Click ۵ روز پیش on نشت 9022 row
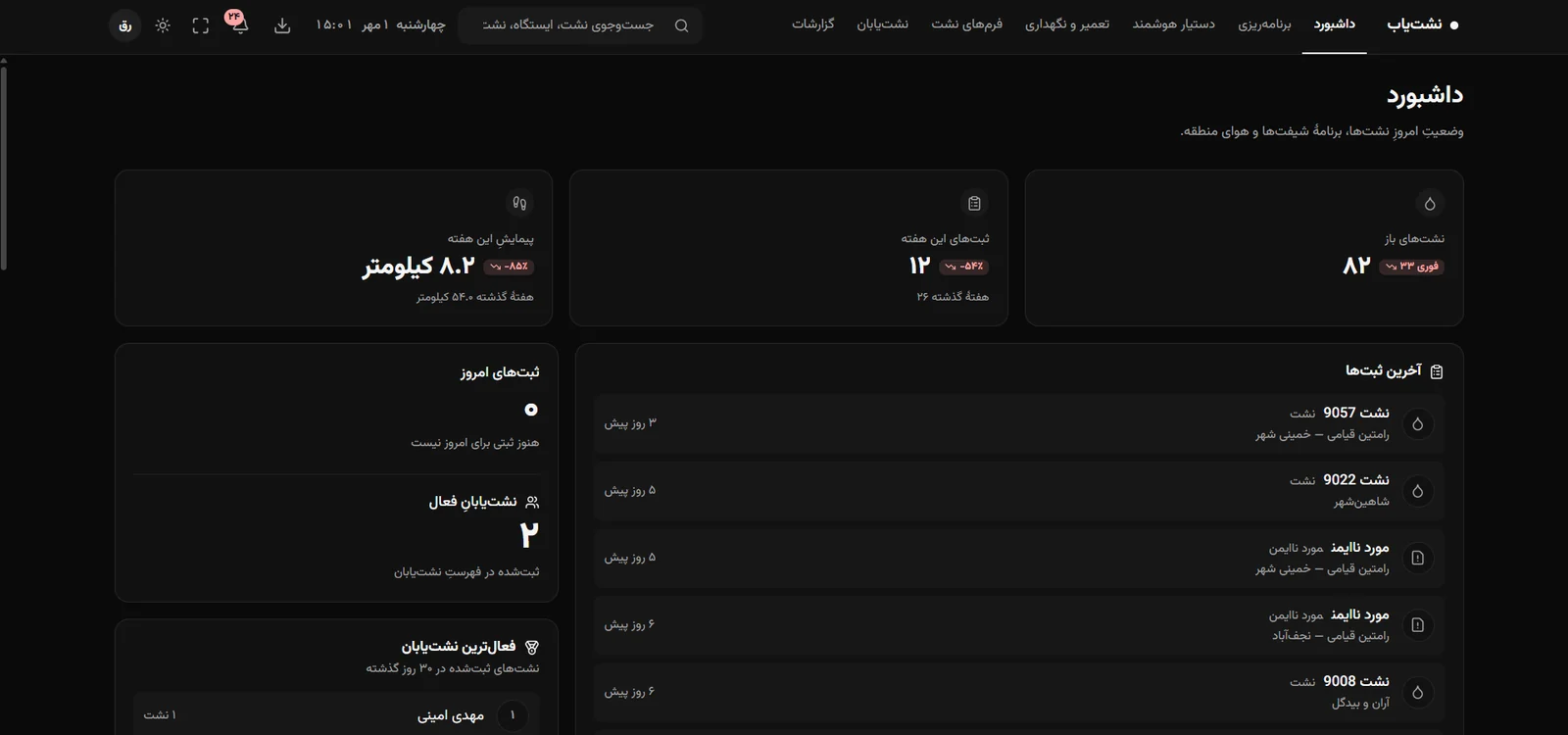The width and height of the screenshot is (1568, 735). [630, 490]
